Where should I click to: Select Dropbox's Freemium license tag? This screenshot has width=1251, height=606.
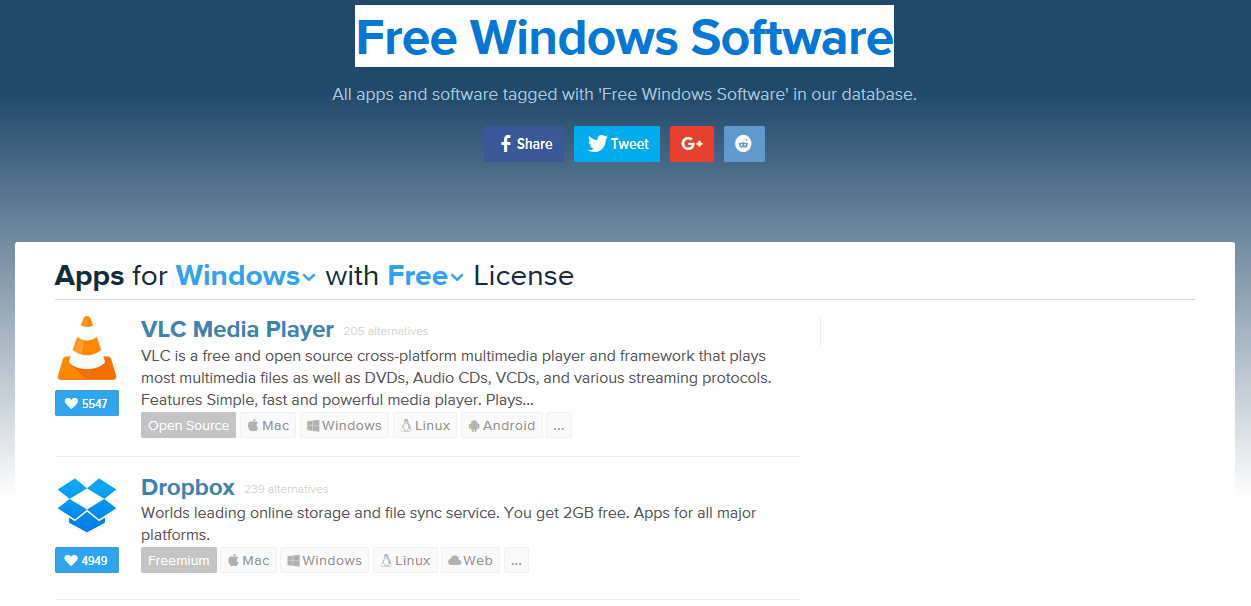tap(179, 560)
